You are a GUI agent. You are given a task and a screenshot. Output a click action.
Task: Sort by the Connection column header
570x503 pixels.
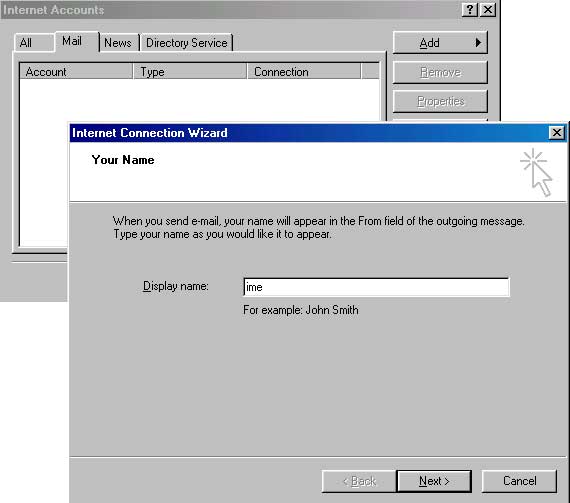click(x=304, y=72)
